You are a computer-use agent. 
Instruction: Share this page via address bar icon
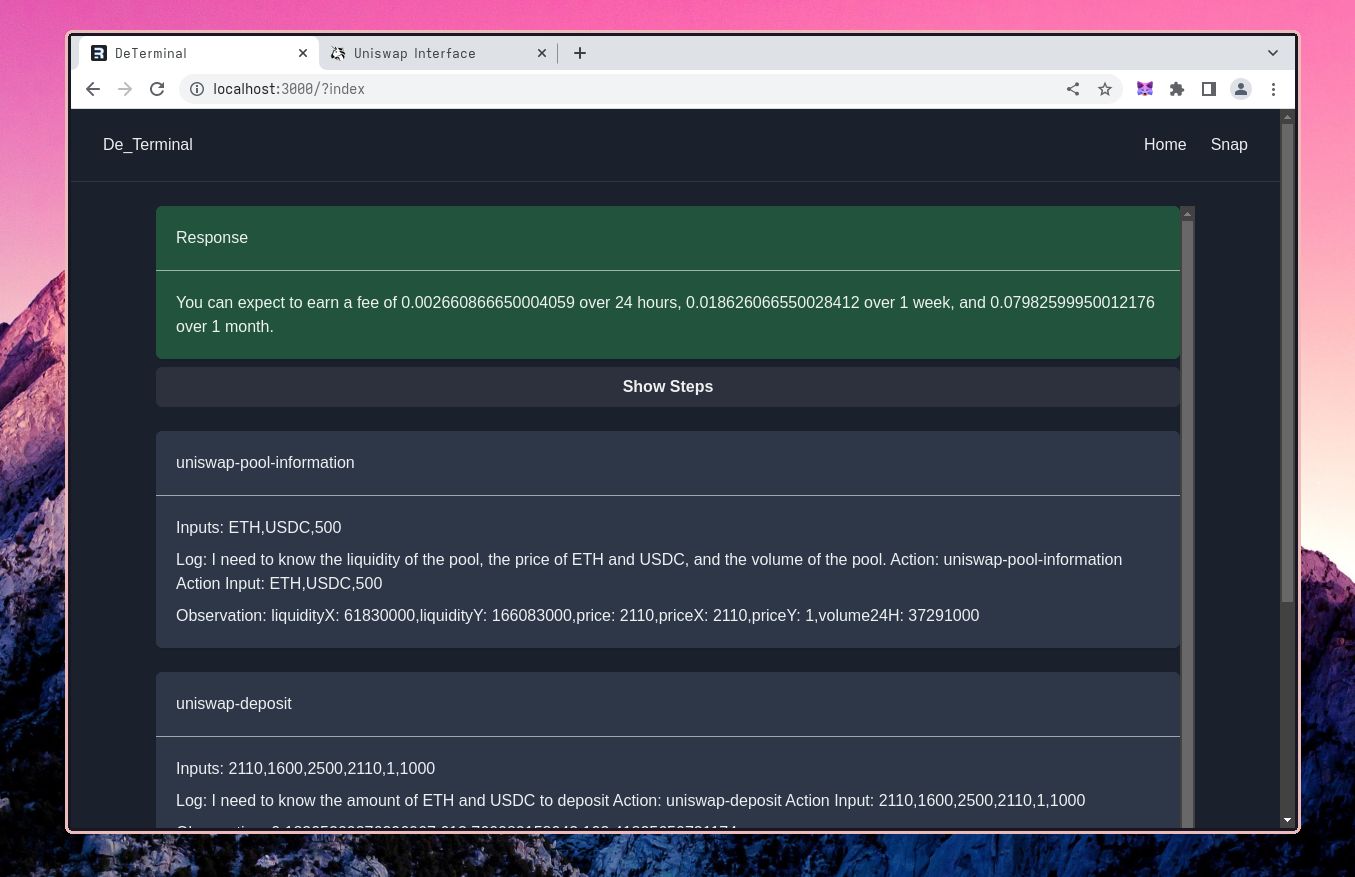(x=1073, y=89)
